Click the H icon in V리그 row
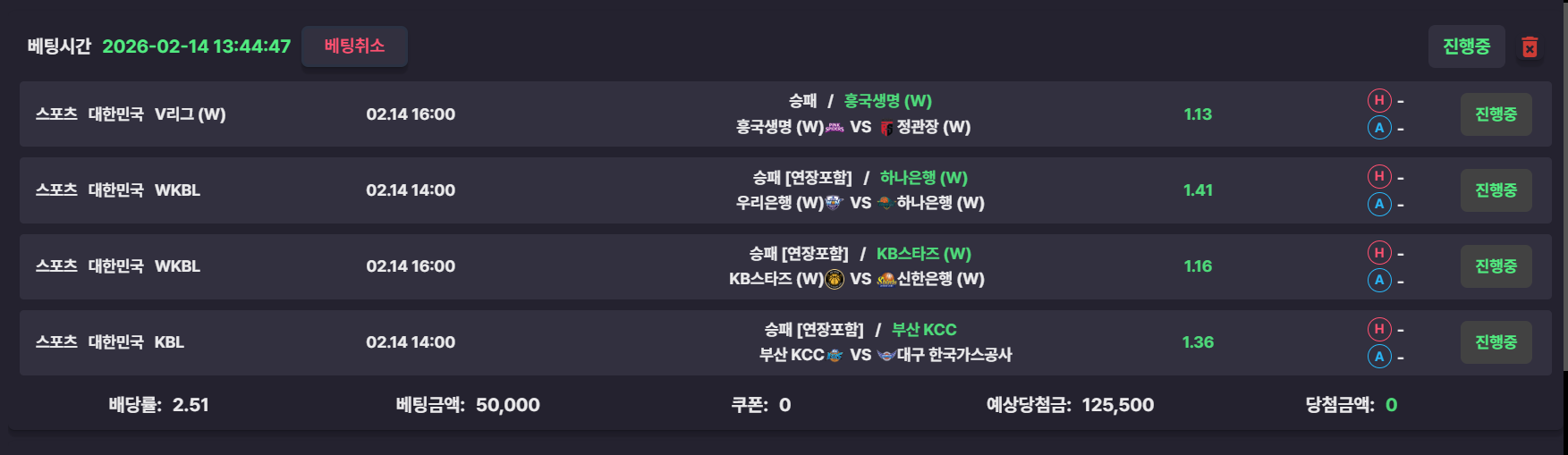 [x=1379, y=100]
